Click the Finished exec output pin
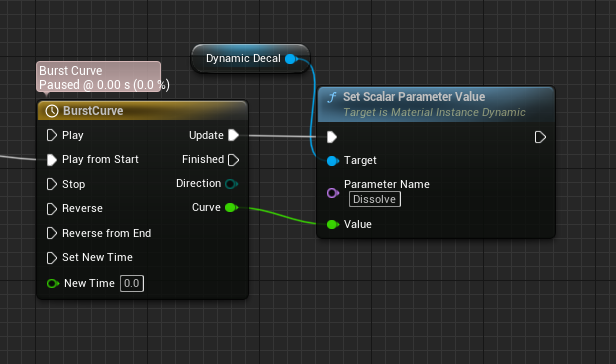Screen dimensions: 616x364 pyautogui.click(x=233, y=160)
